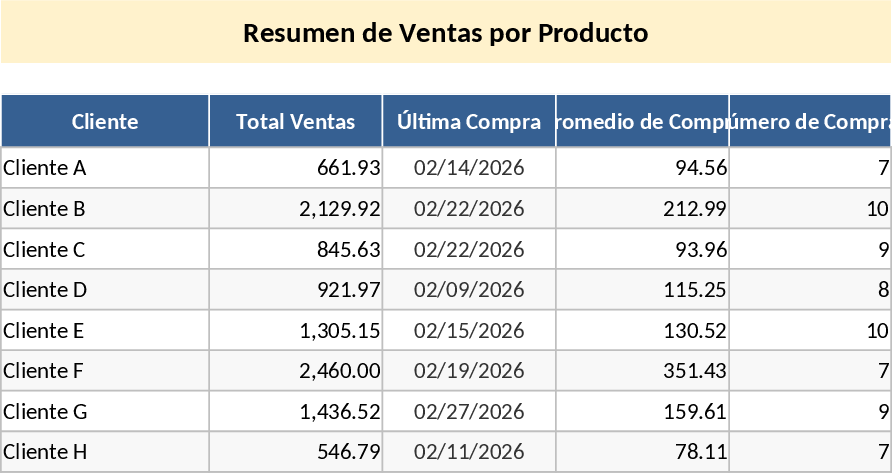Select the Cliente A cell
892x473 pixels.
coord(105,168)
